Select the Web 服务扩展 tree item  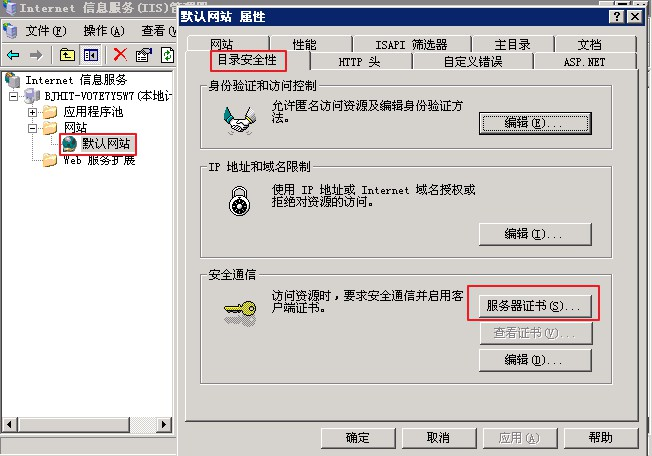pyautogui.click(x=99, y=160)
